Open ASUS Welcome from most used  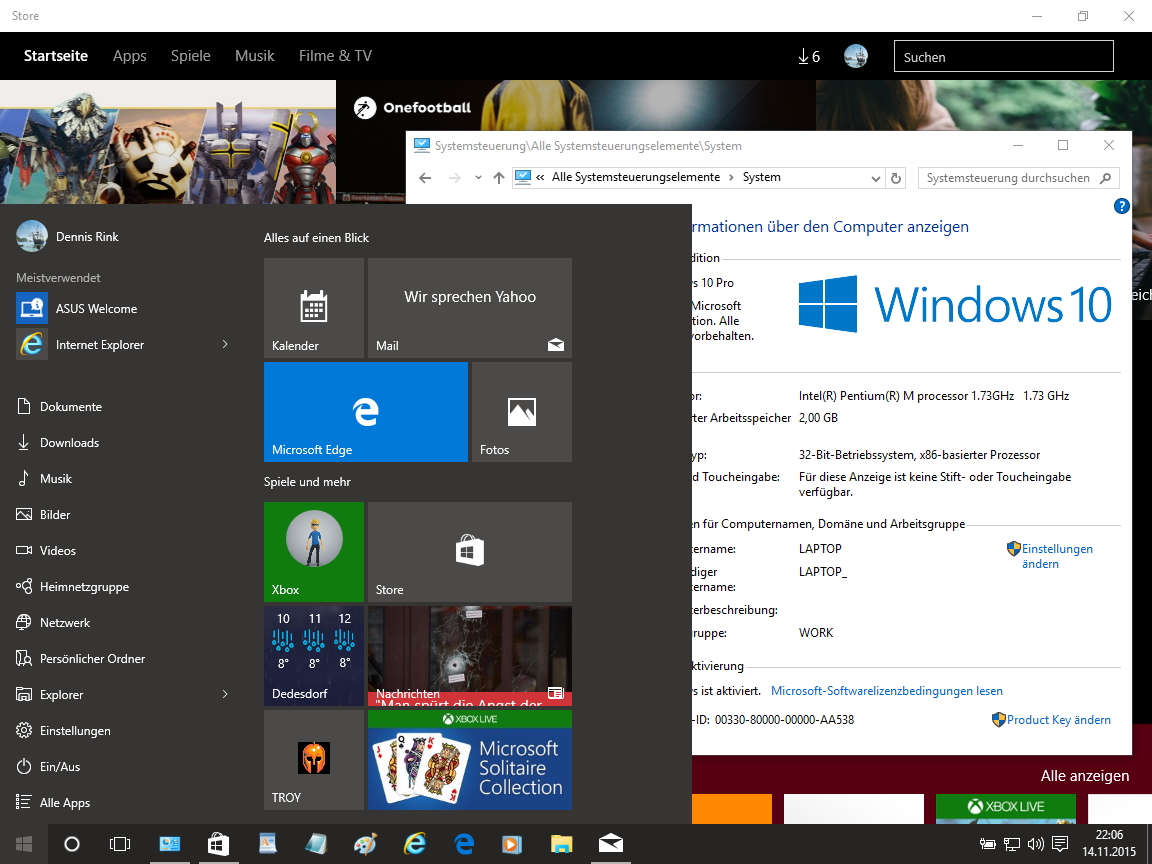[122, 309]
